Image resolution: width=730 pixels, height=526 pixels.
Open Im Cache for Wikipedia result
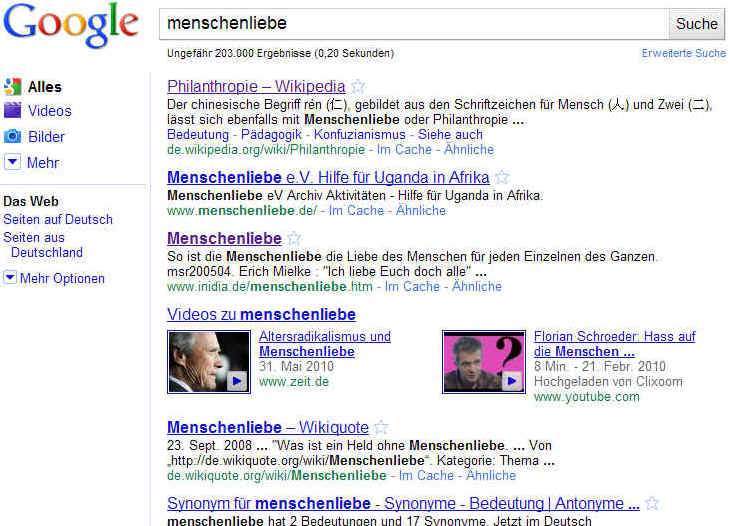(x=404, y=149)
